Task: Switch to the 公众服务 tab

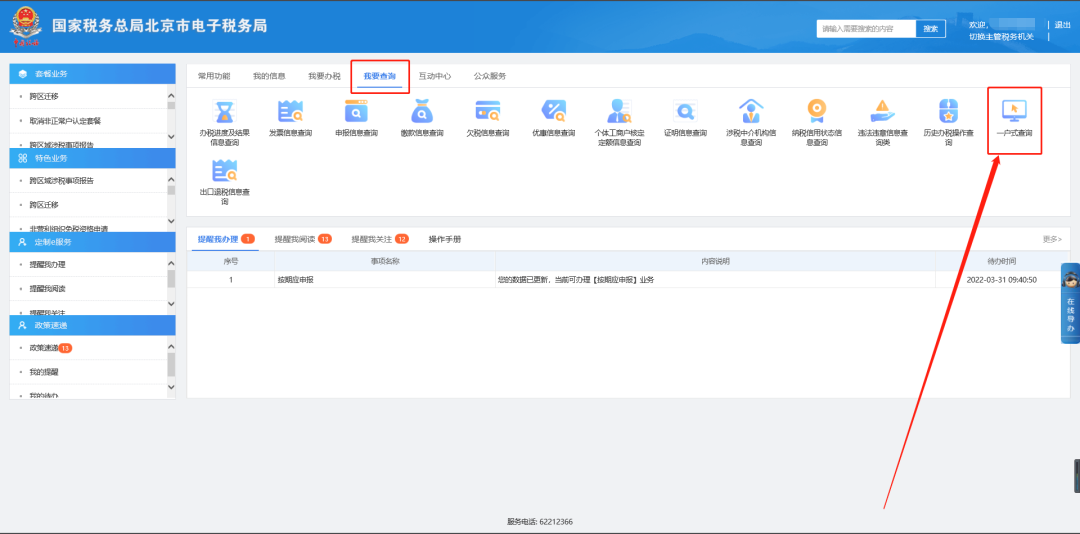Action: point(490,76)
